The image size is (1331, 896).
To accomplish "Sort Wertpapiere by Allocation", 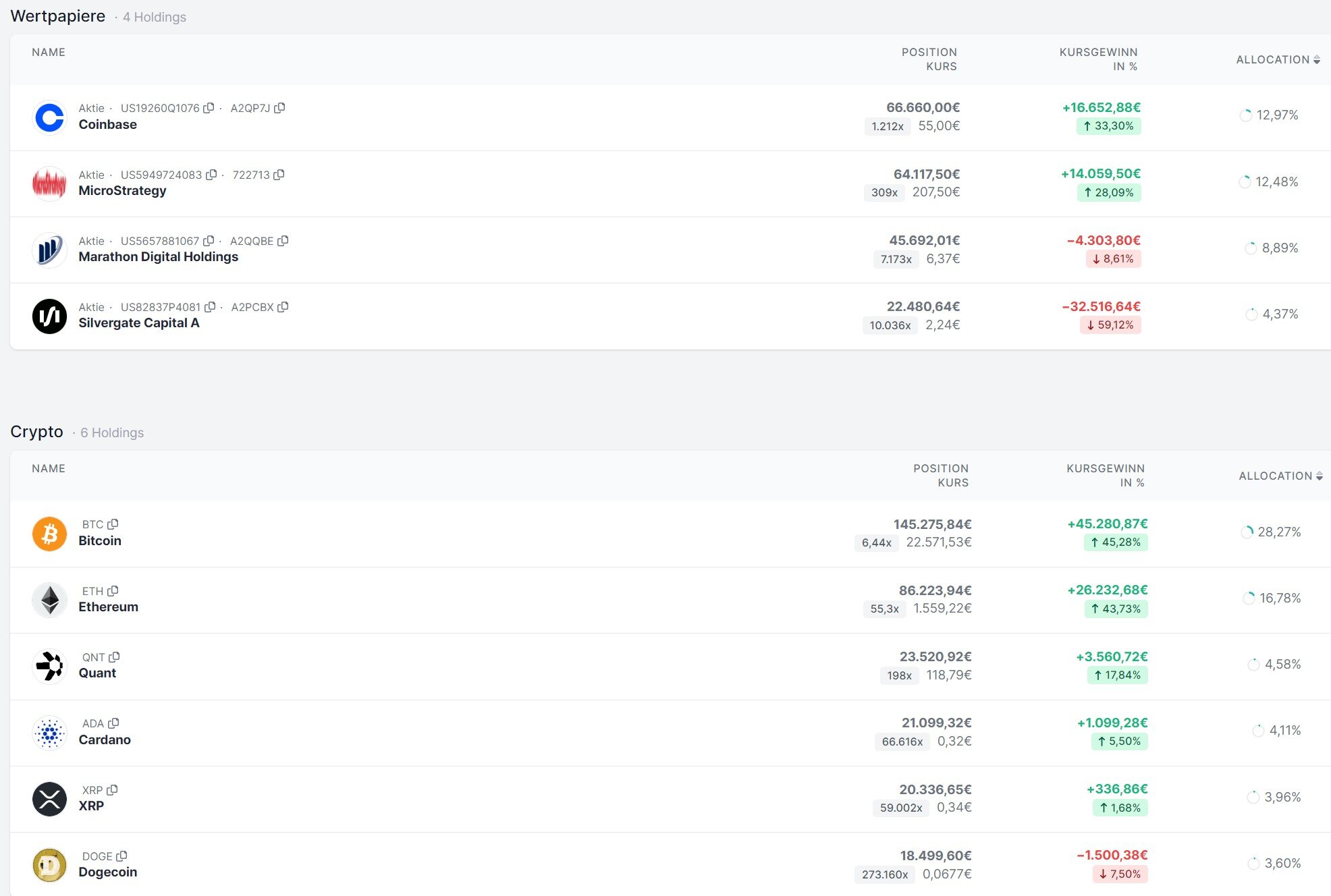I will [1277, 59].
